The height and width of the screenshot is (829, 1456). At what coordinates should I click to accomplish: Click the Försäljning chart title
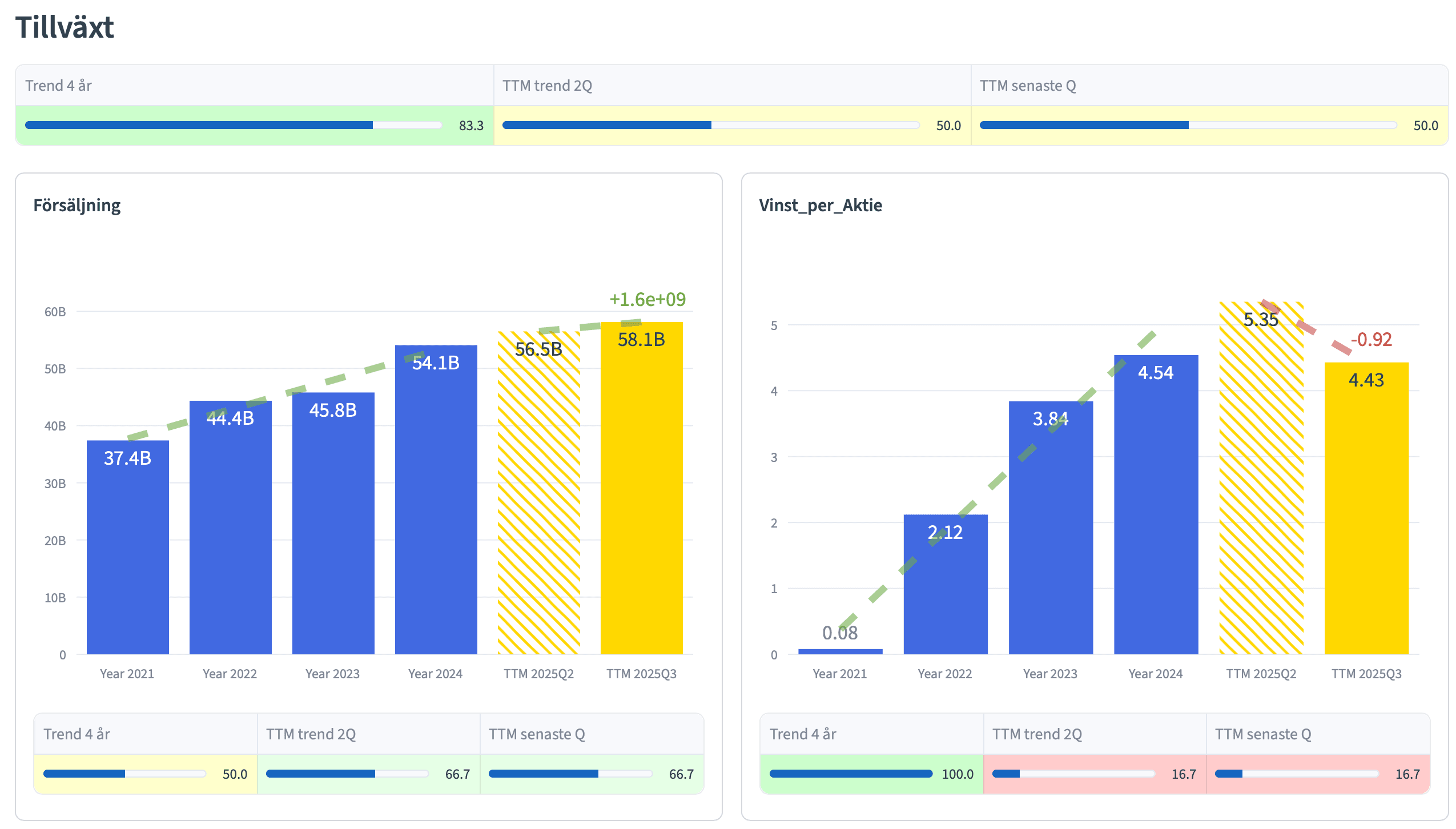point(77,206)
